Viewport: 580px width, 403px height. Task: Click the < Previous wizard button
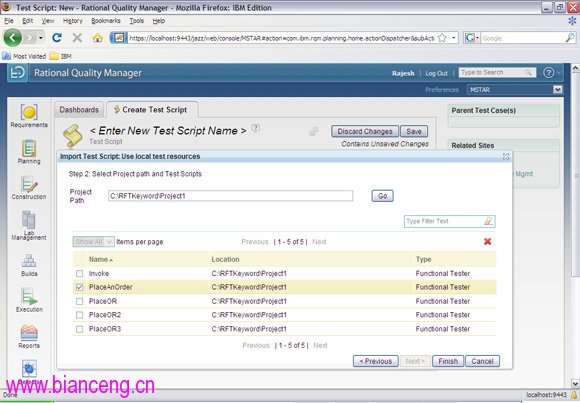[x=375, y=361]
